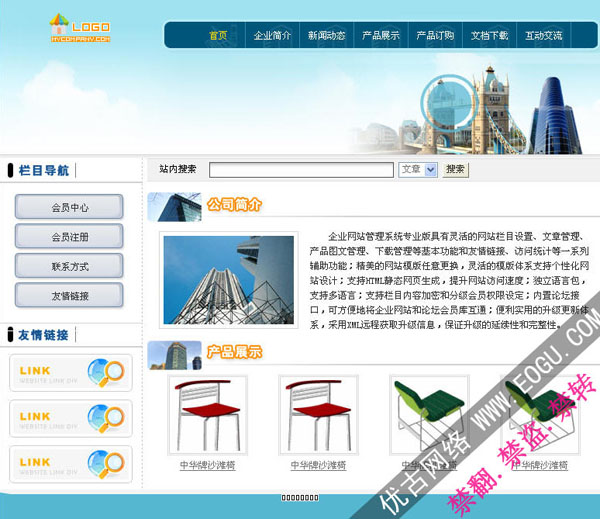The width and height of the screenshot is (600, 519).
Task: Click the building icon beside 公司简介 heading
Action: (173, 206)
